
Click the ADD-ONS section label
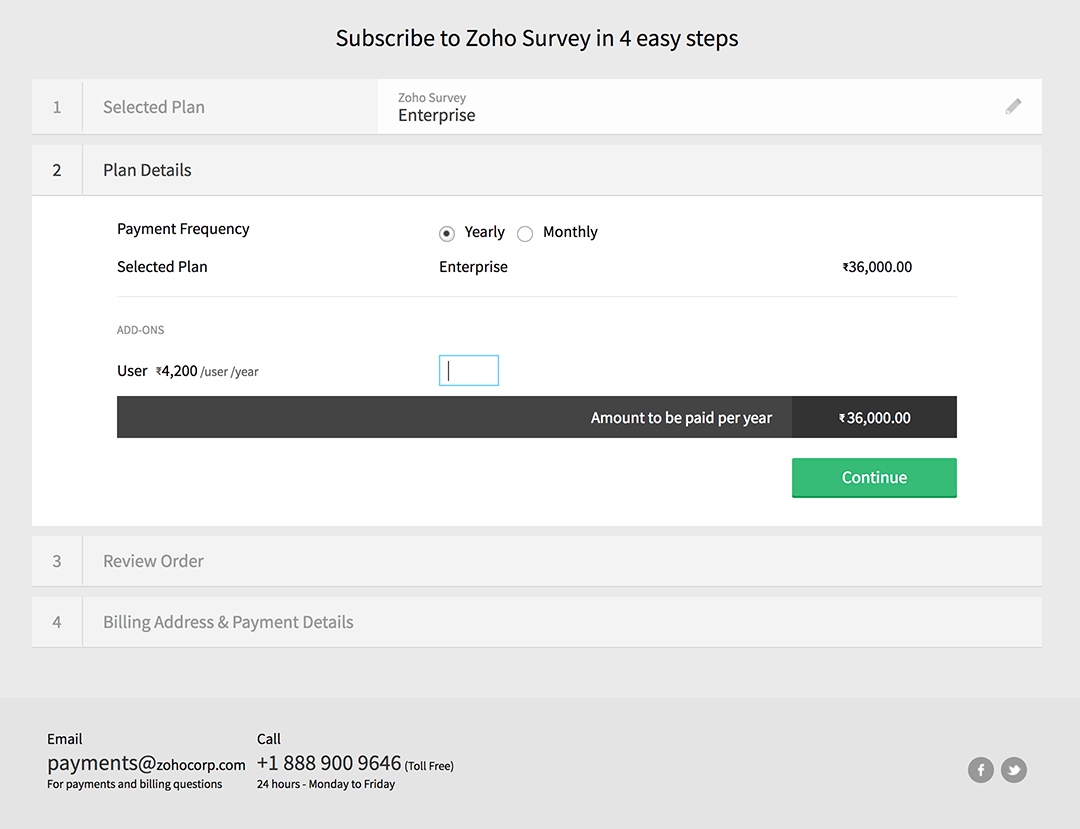point(141,330)
